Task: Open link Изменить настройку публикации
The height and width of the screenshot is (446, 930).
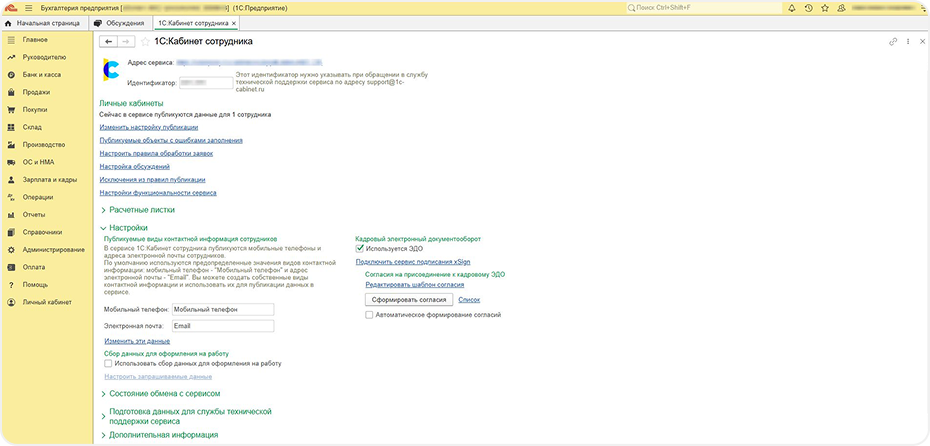Action: (149, 127)
